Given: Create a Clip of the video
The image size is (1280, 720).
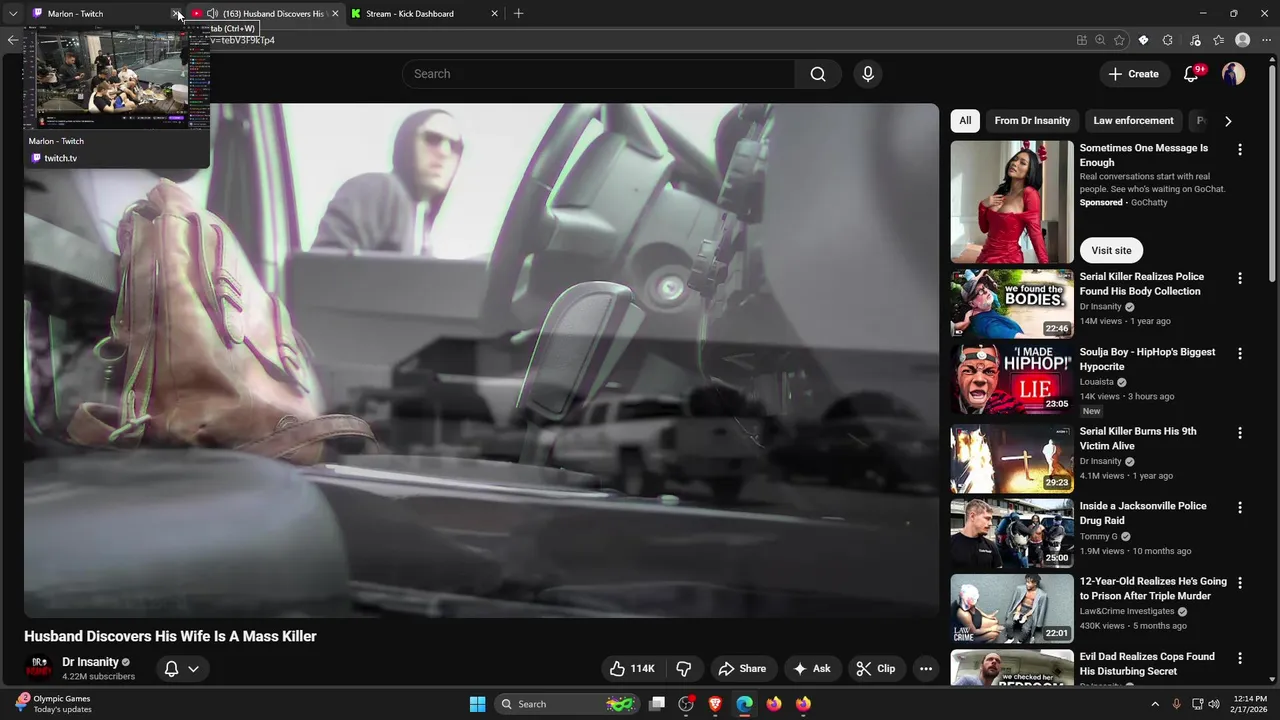Looking at the screenshot, I should (x=875, y=669).
